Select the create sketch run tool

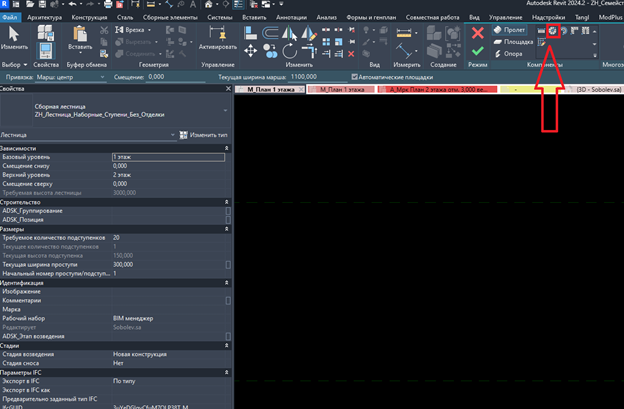[x=541, y=42]
